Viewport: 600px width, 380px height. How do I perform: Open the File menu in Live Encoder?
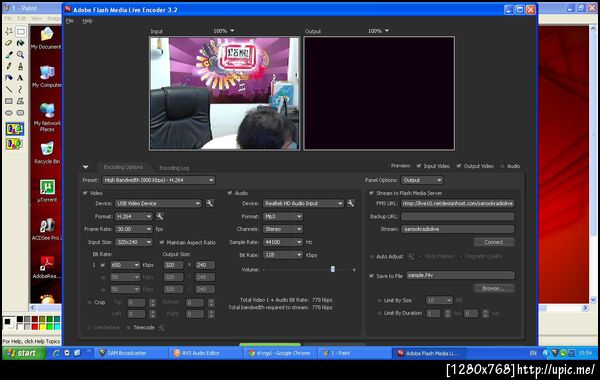[x=70, y=21]
